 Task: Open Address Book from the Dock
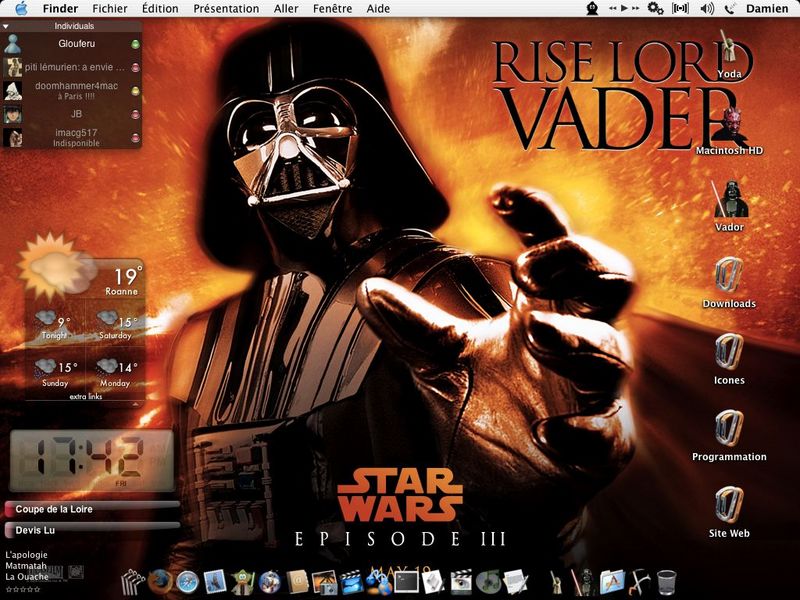pos(297,582)
